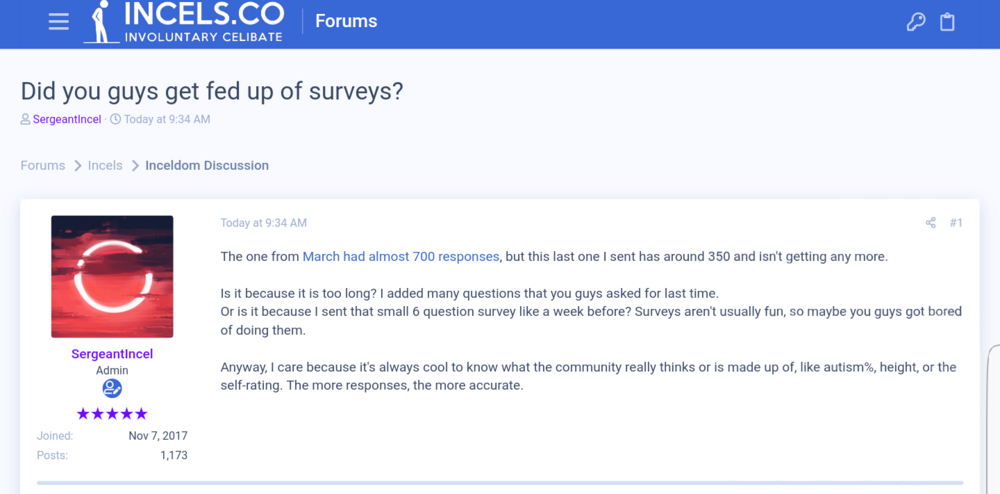
Task: Click the key login icon
Action: (916, 22)
